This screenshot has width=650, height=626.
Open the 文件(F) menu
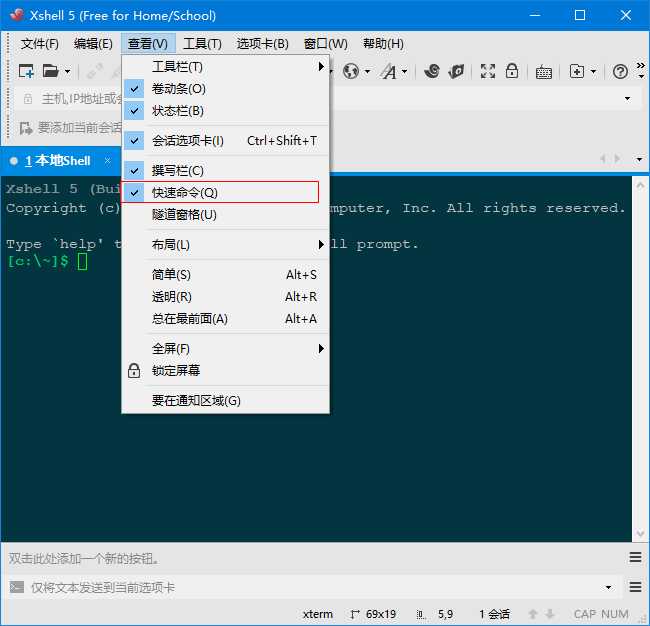[40, 44]
